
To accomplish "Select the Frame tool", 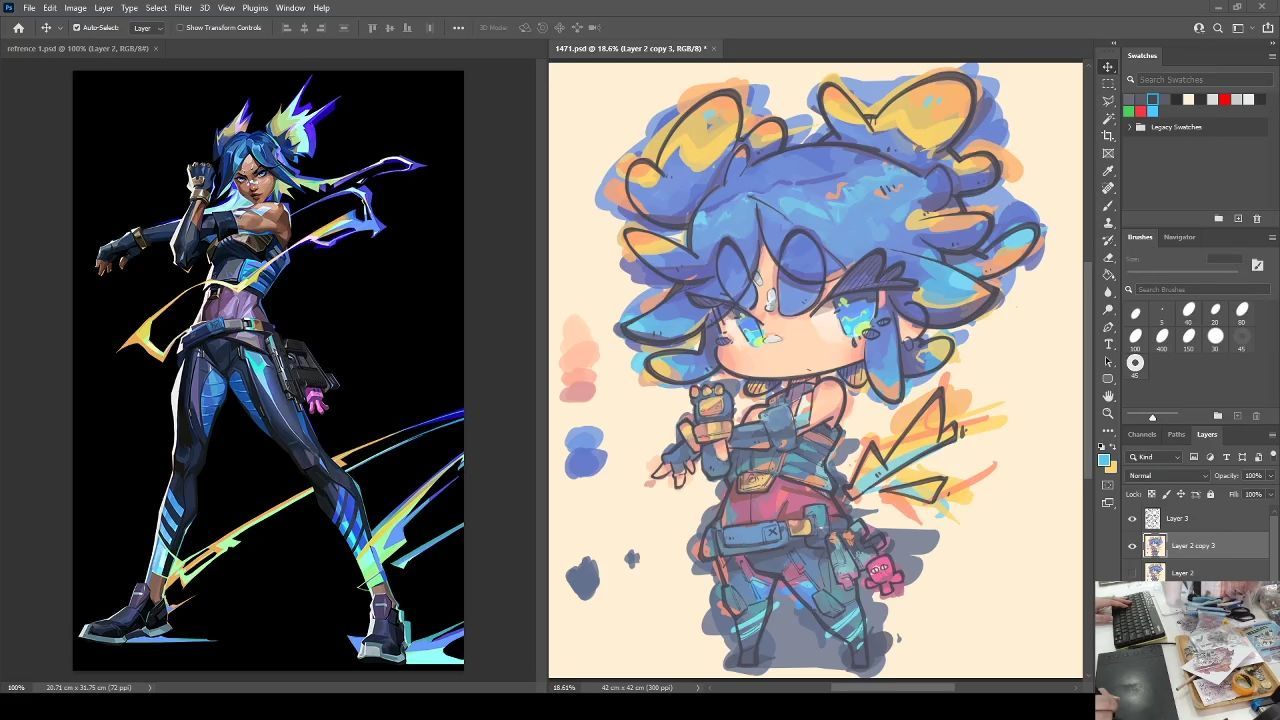I will (1108, 153).
